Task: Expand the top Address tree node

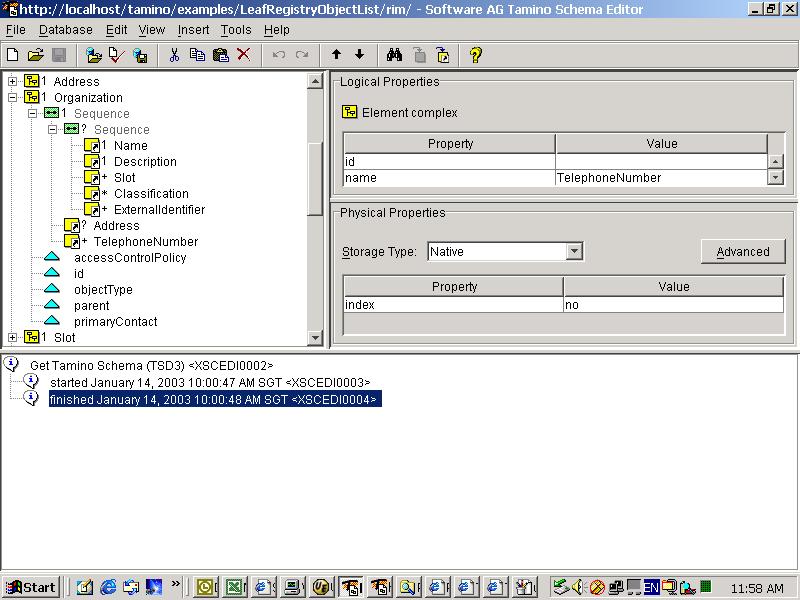Action: [x=12, y=82]
